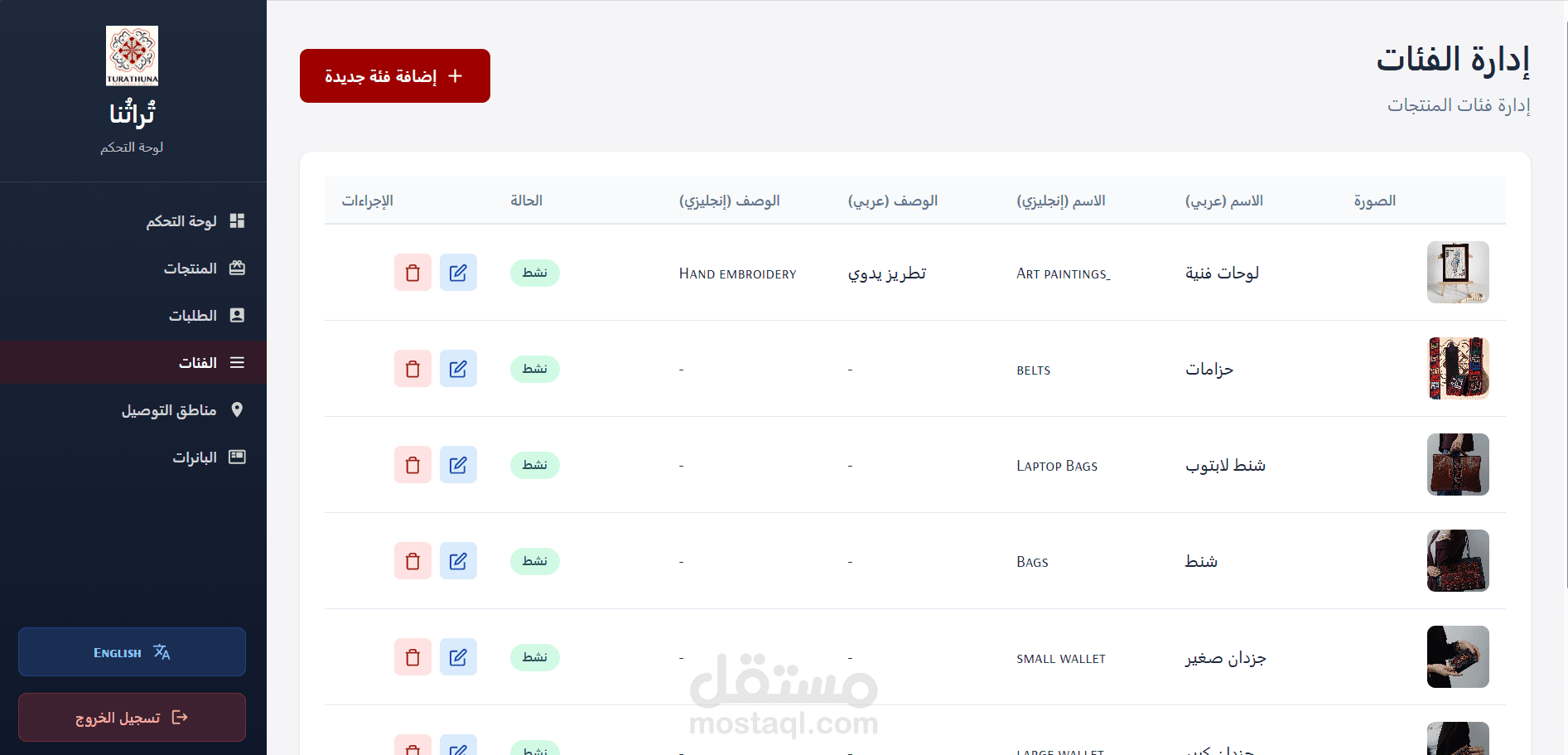Click نشط status badge in Bags row
Screen dimensions: 1568x755
[535, 561]
